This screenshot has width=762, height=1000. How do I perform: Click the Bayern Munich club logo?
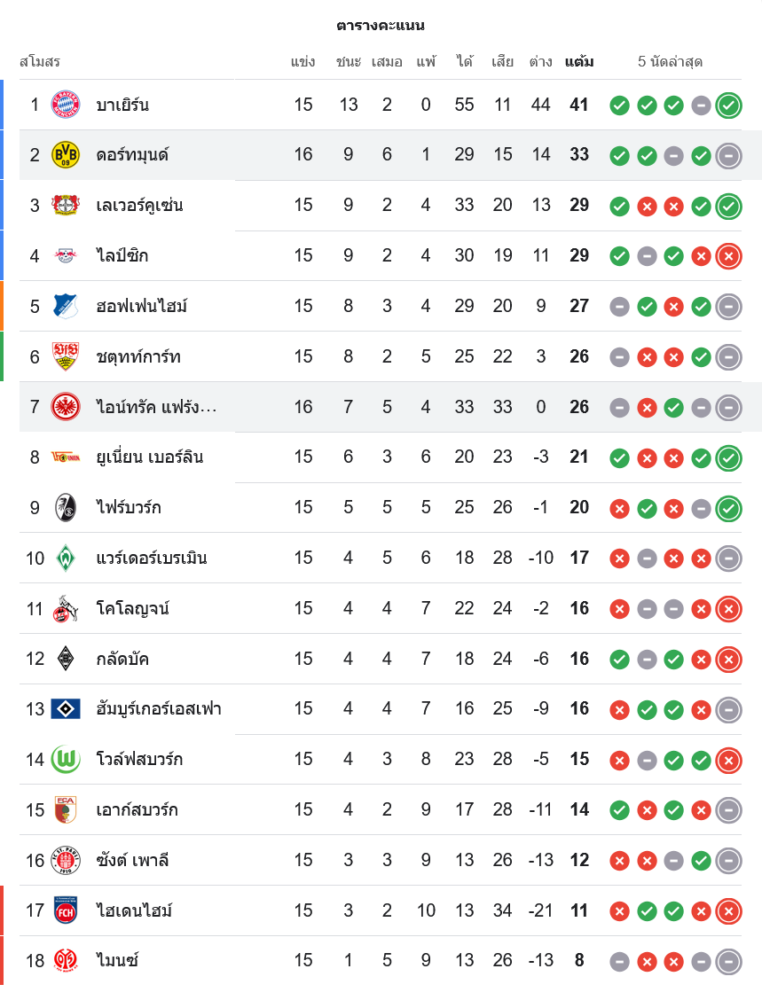[65, 104]
